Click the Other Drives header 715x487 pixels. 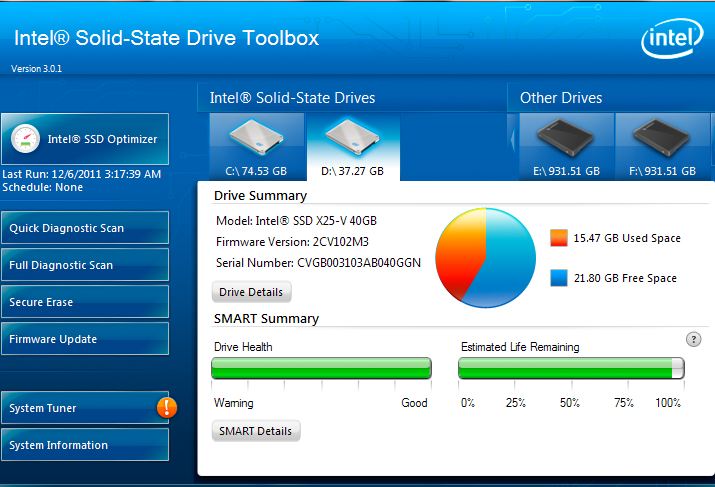coord(561,98)
